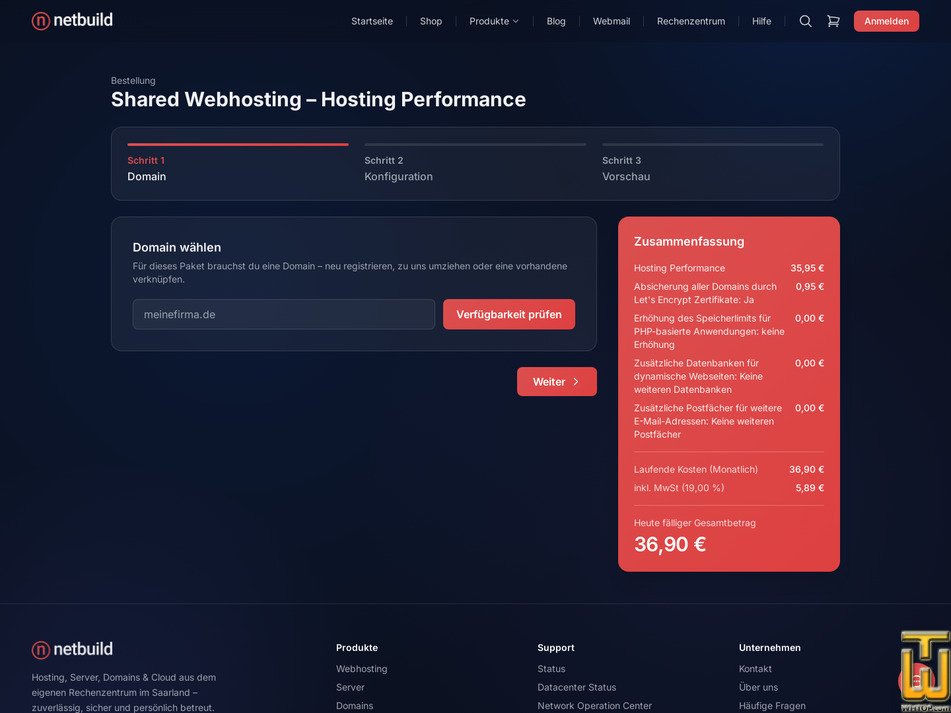Screen dimensions: 951x713
Task: Click Verfügbarkeit prüfen button
Action: pyautogui.click(x=509, y=314)
